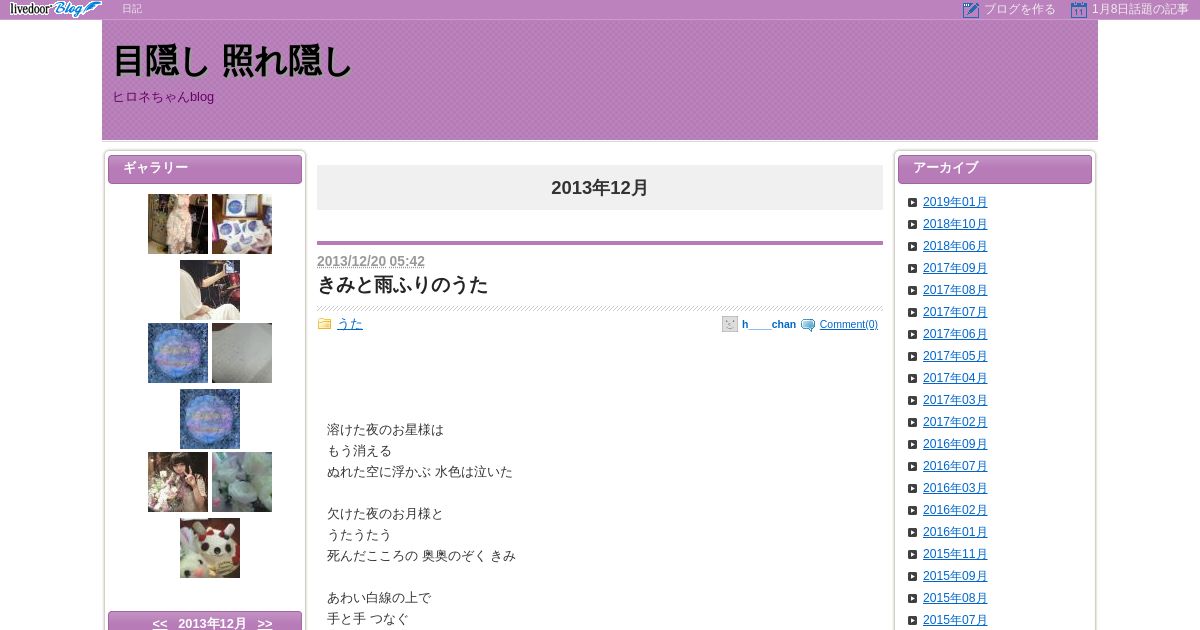Click the post timestamp 2013/12/20 05:42
Screen dimensions: 1200x630
371,261
